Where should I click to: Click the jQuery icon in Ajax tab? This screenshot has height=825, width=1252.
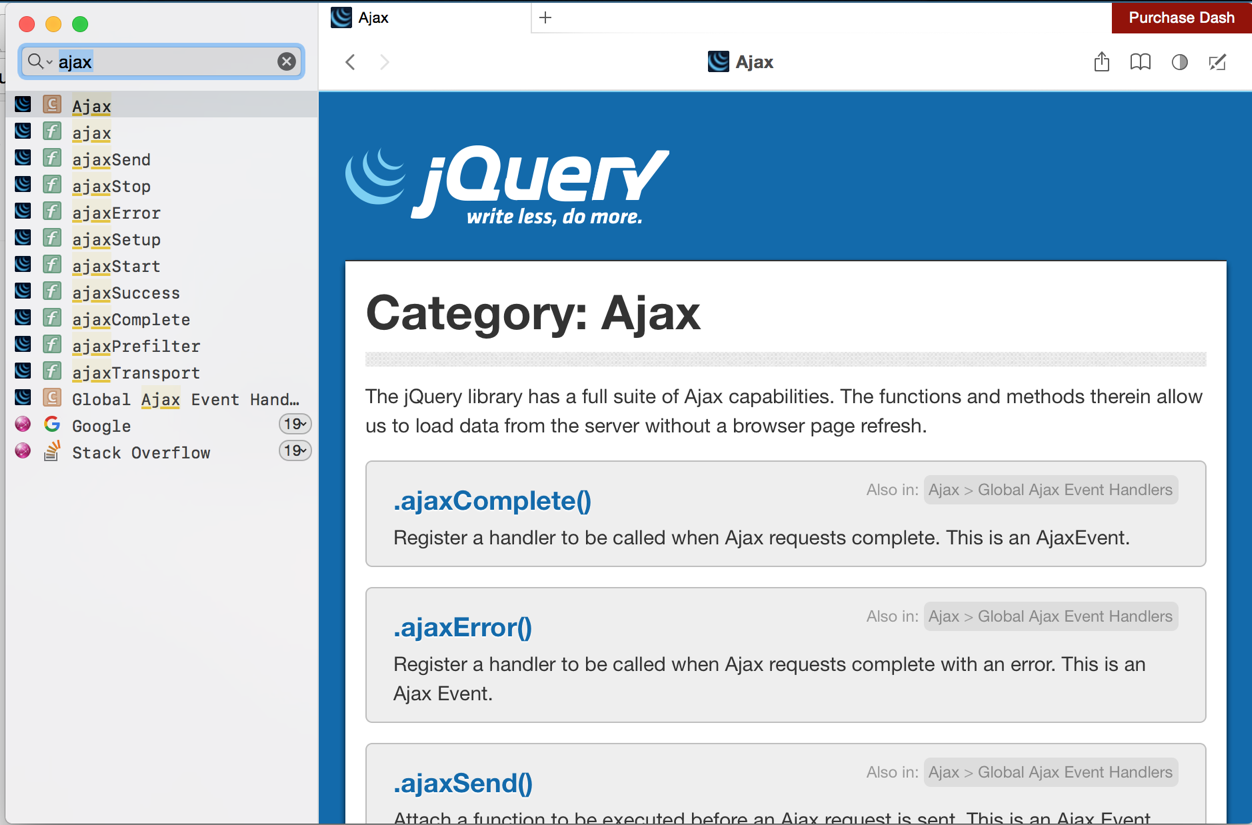click(x=341, y=17)
